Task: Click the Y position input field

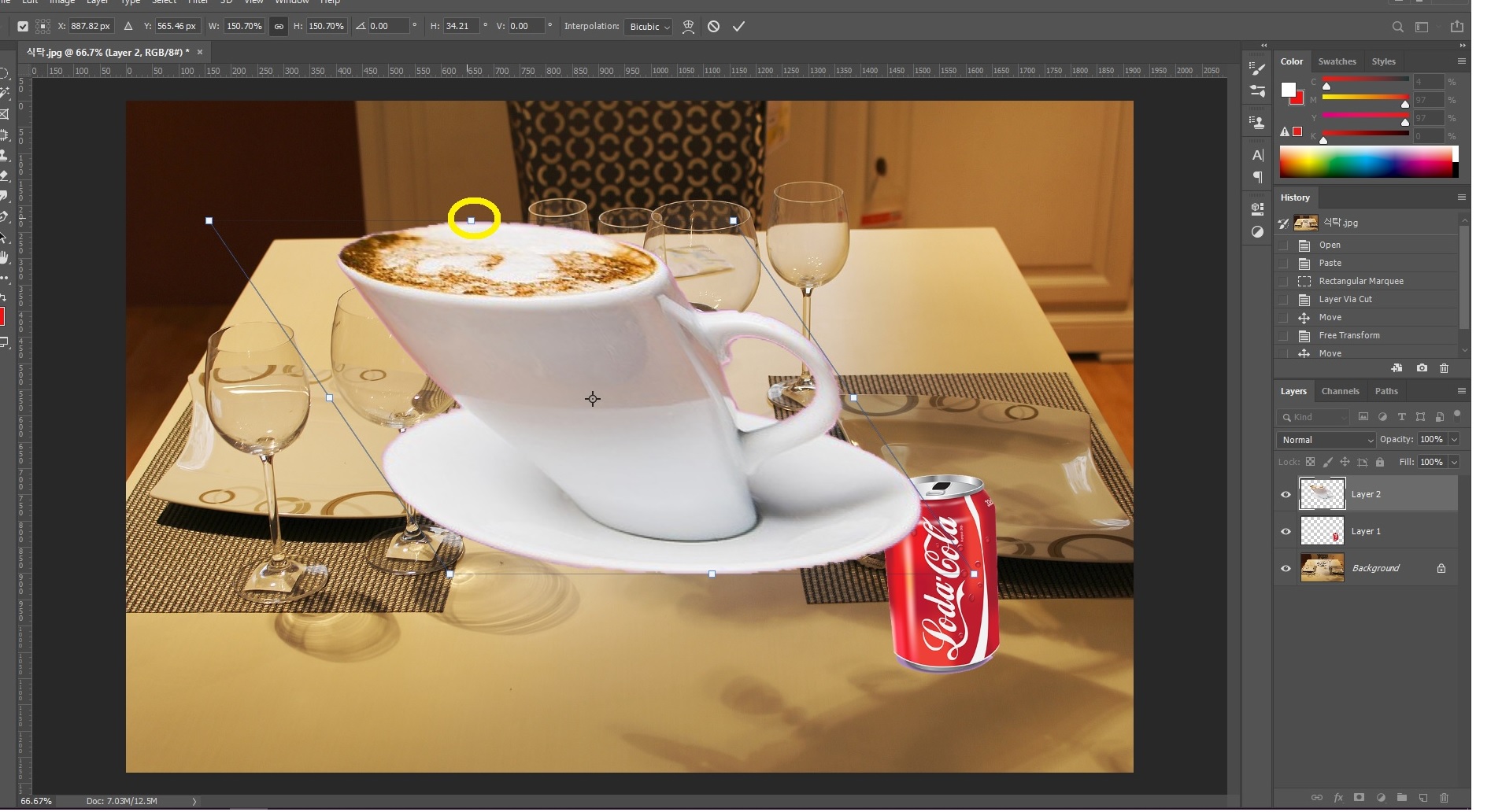Action: 176,26
